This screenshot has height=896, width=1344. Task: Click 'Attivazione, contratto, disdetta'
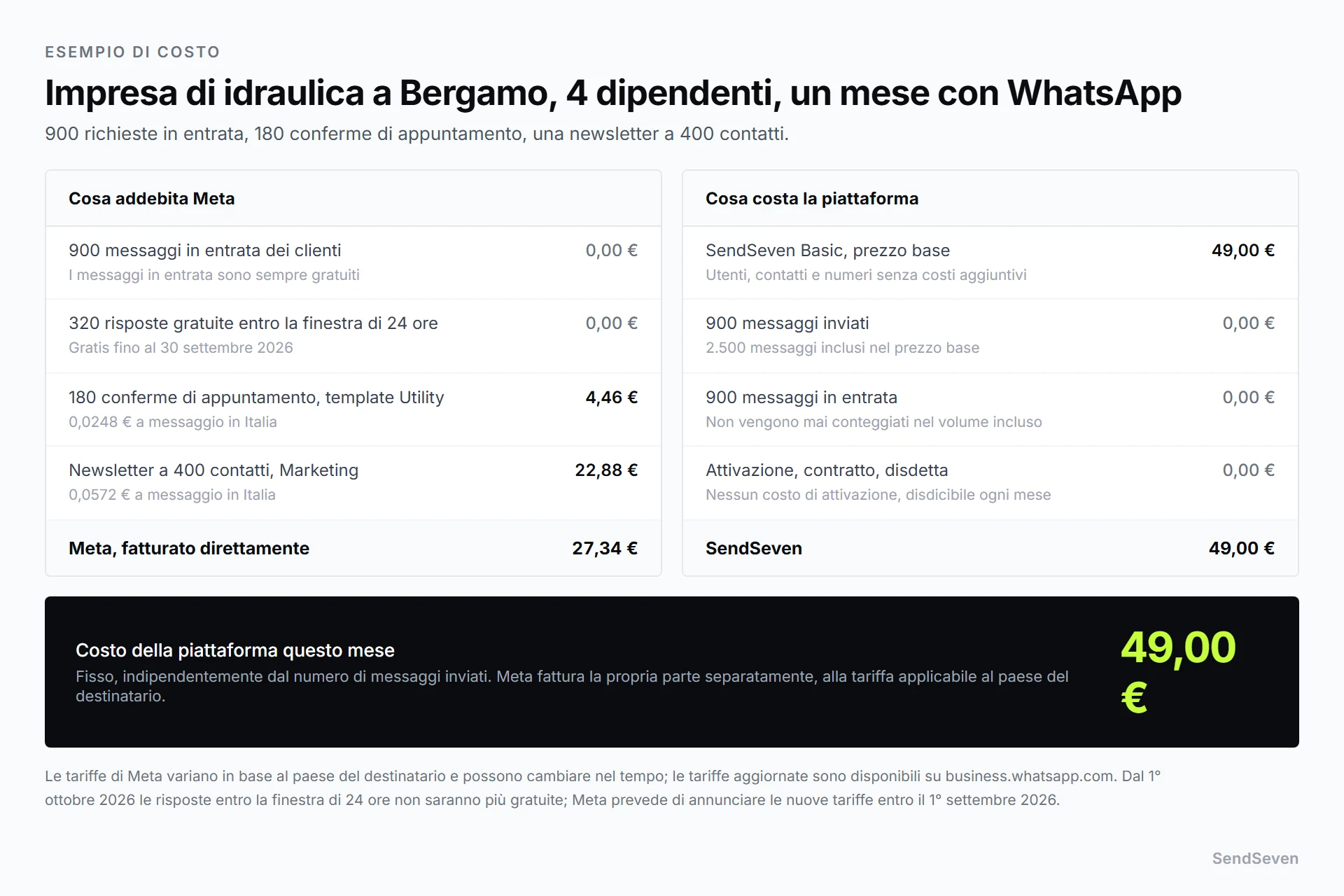tap(827, 470)
